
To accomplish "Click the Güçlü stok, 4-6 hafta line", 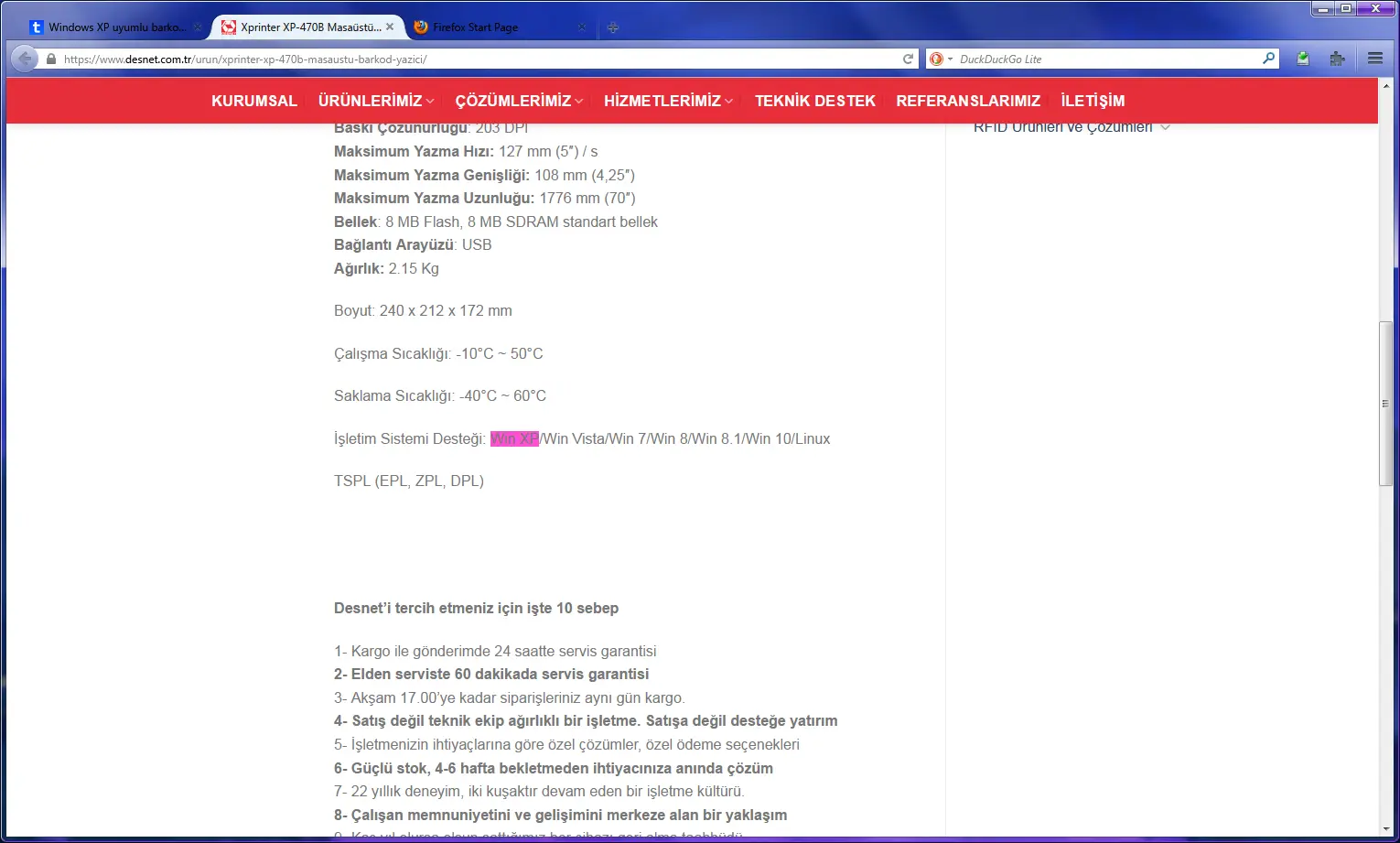I will coord(554,768).
